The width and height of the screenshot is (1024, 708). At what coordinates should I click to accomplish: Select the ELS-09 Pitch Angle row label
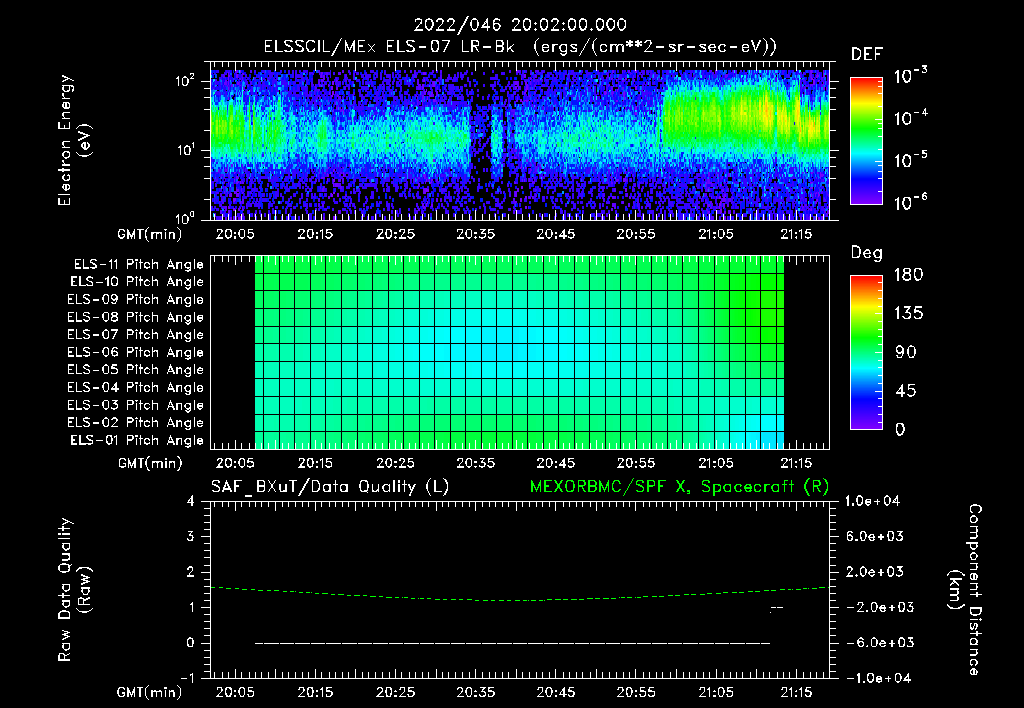(x=135, y=299)
